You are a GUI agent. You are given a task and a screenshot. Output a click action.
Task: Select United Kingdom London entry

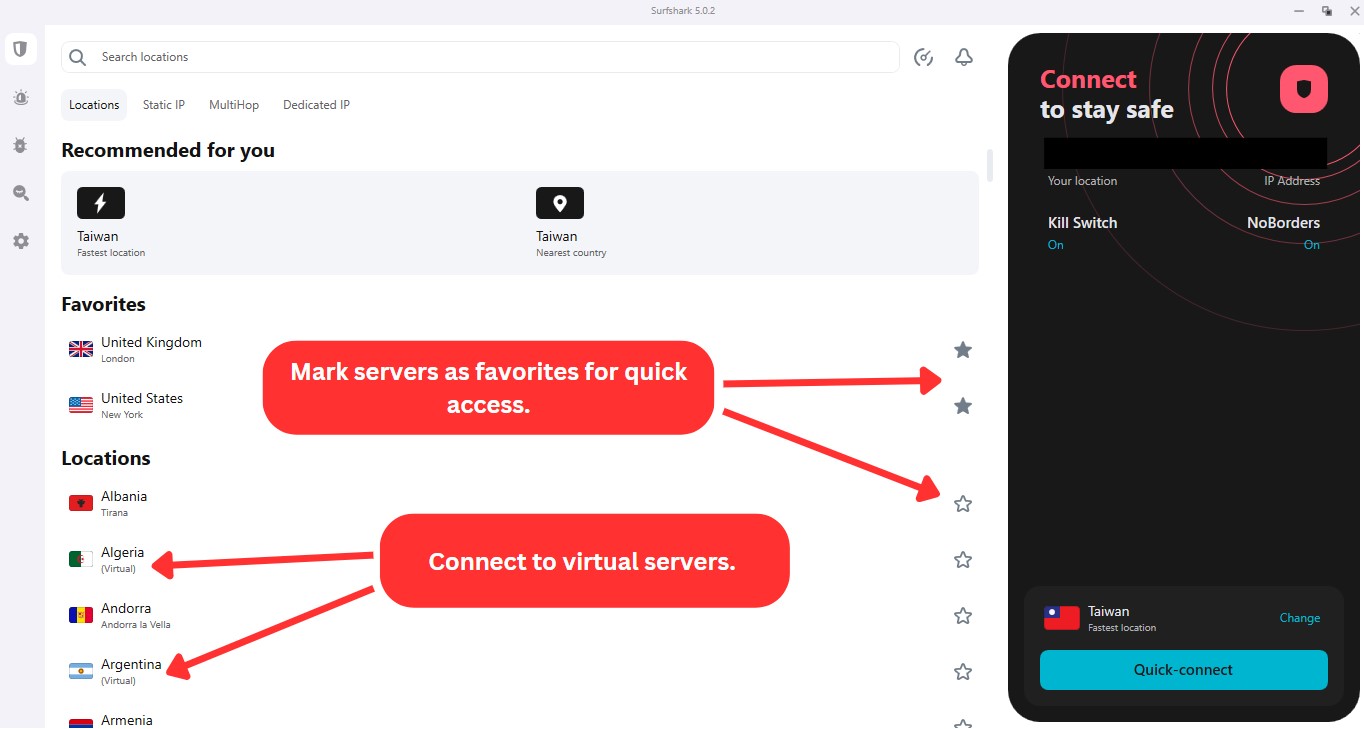(520, 349)
